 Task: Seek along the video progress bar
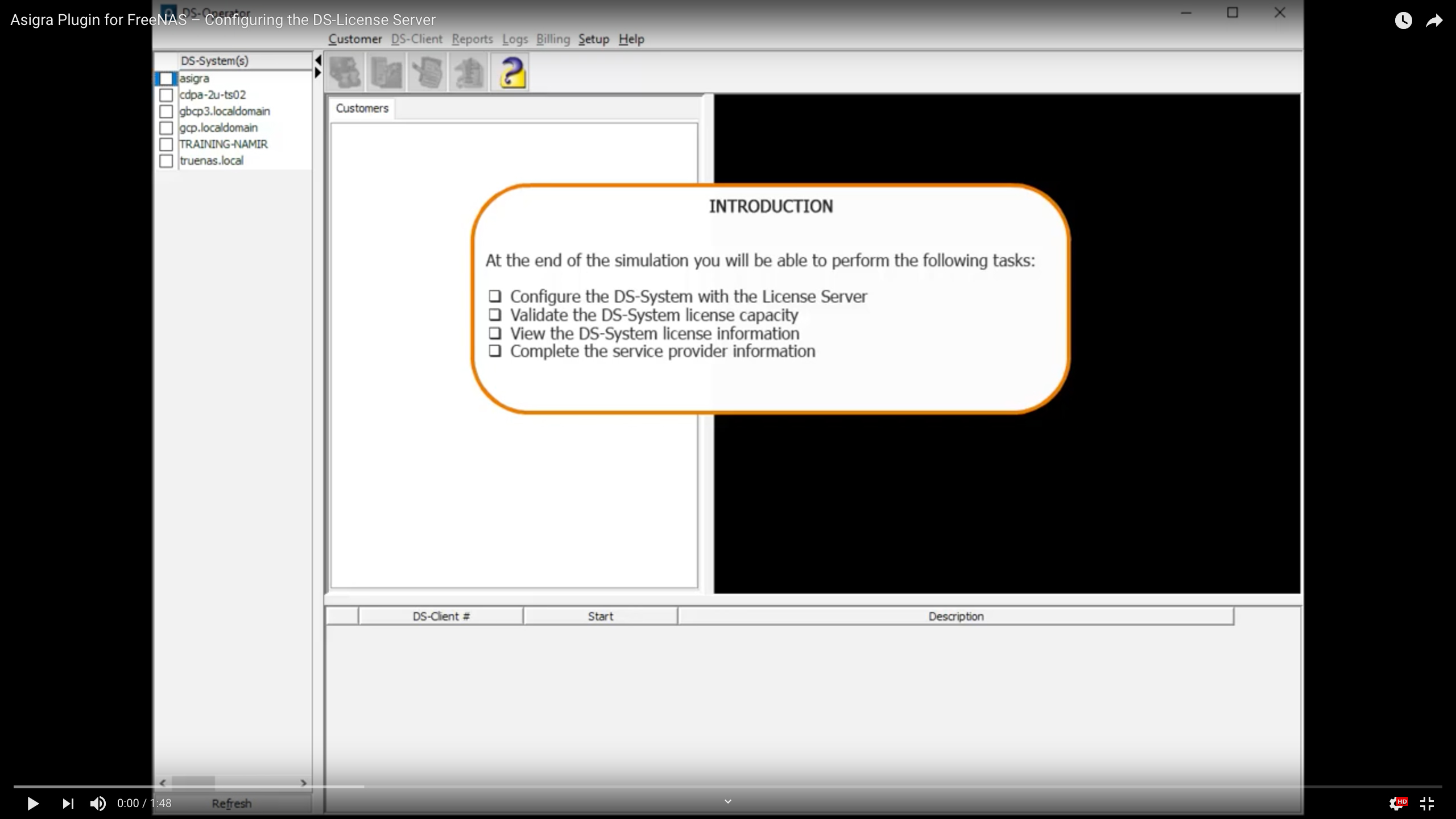coord(727,787)
